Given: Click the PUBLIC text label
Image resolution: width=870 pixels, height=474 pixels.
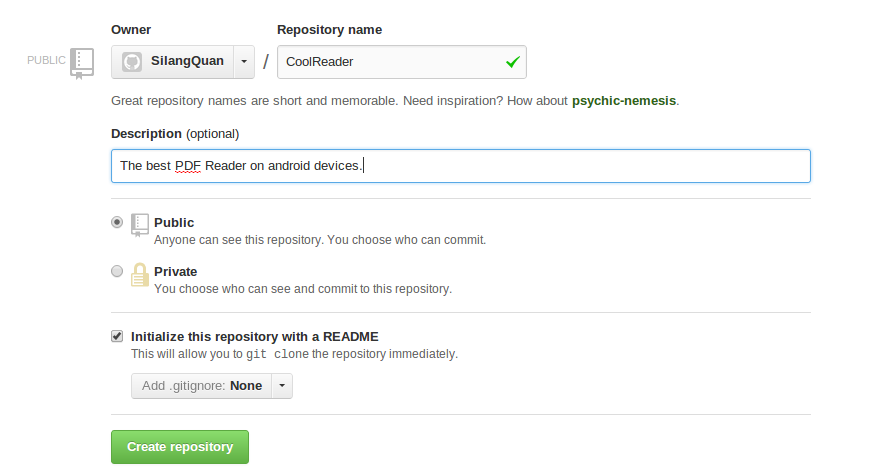Looking at the screenshot, I should click(46, 60).
